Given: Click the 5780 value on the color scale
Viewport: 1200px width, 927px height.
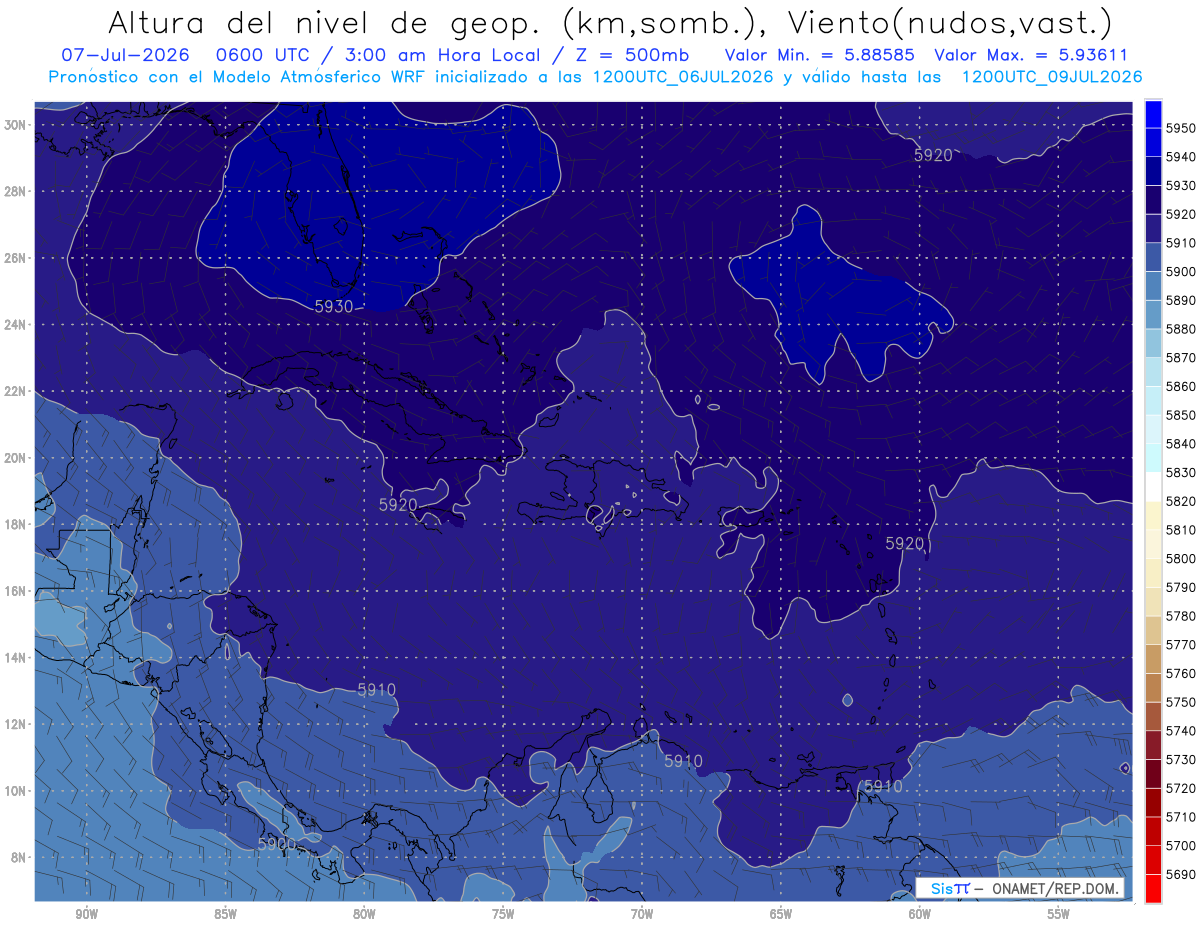Looking at the screenshot, I should 1181,616.
